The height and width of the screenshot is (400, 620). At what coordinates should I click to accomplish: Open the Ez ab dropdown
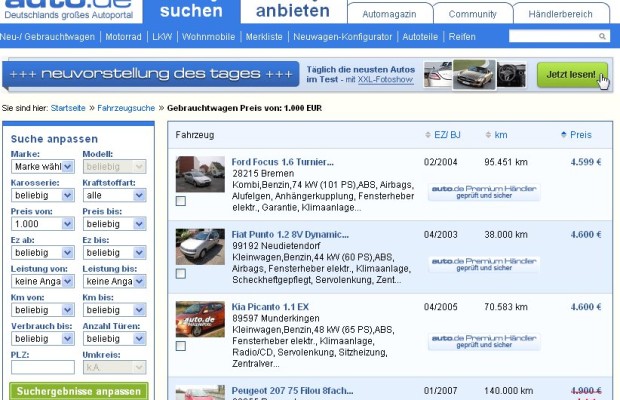pyautogui.click(x=43, y=253)
